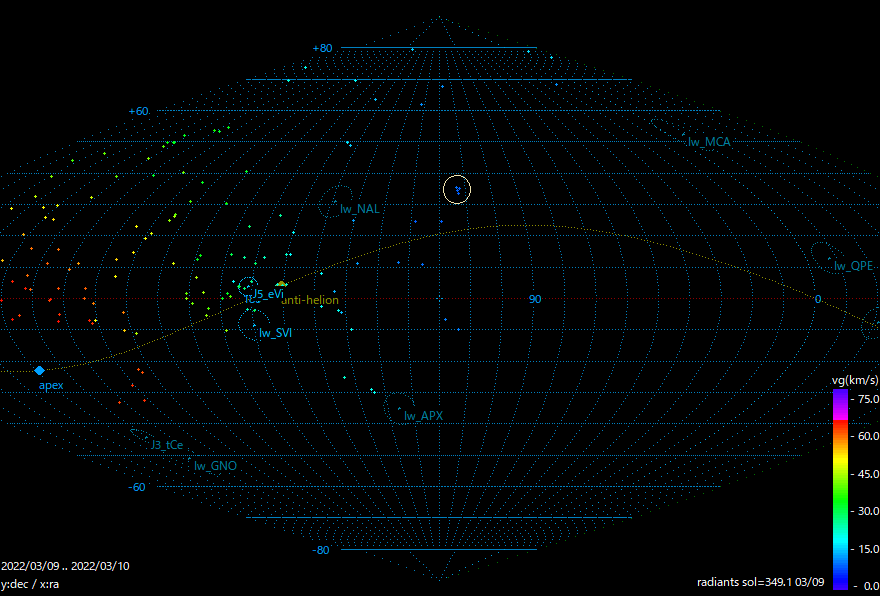Select the J5_eVi shower label
The image size is (880, 596).
(268, 294)
